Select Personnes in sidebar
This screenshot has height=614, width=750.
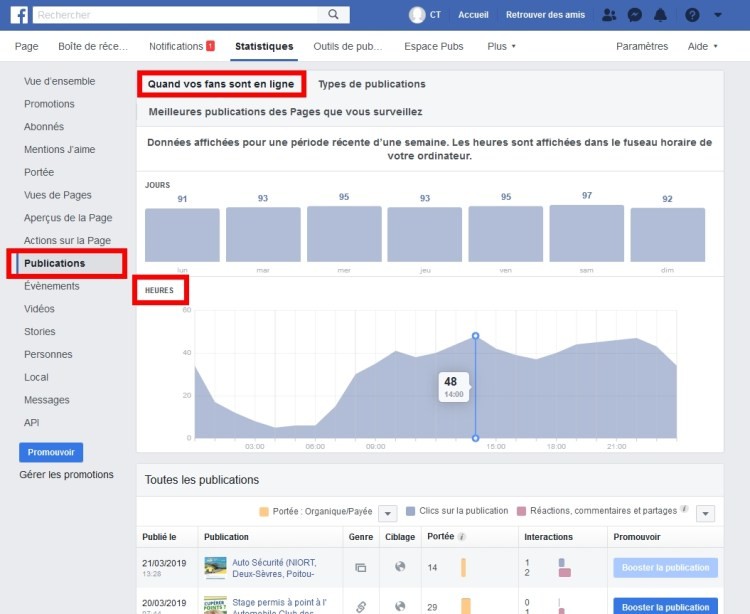point(48,354)
